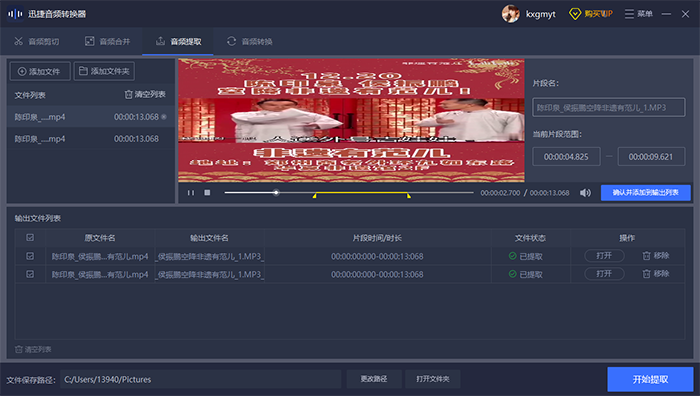This screenshot has width=700, height=396.
Task: Click the 原文件名 column header
Action: (x=100, y=238)
